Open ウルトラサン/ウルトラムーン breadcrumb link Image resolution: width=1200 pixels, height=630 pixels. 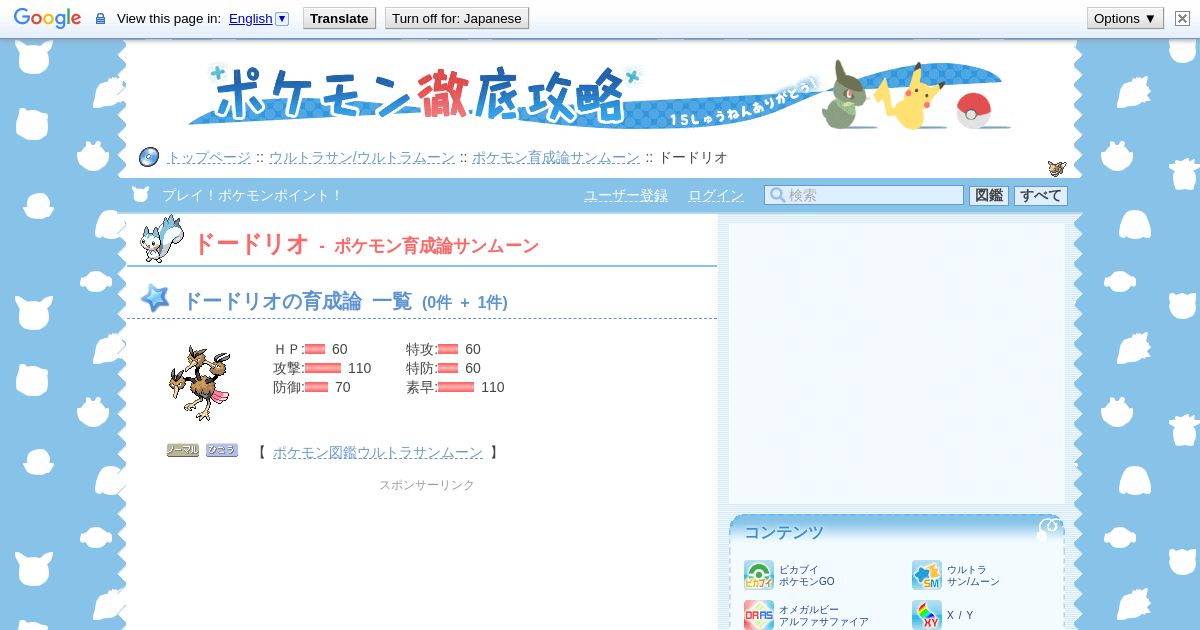pyautogui.click(x=361, y=158)
